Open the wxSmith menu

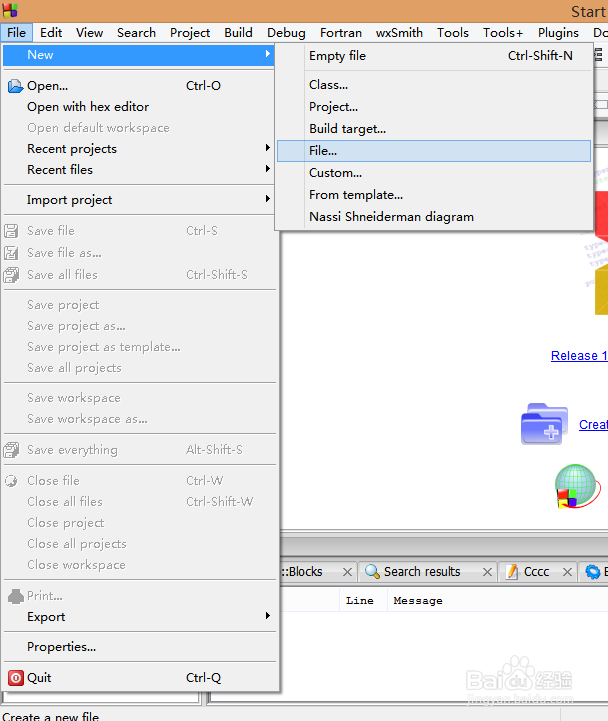pos(399,33)
